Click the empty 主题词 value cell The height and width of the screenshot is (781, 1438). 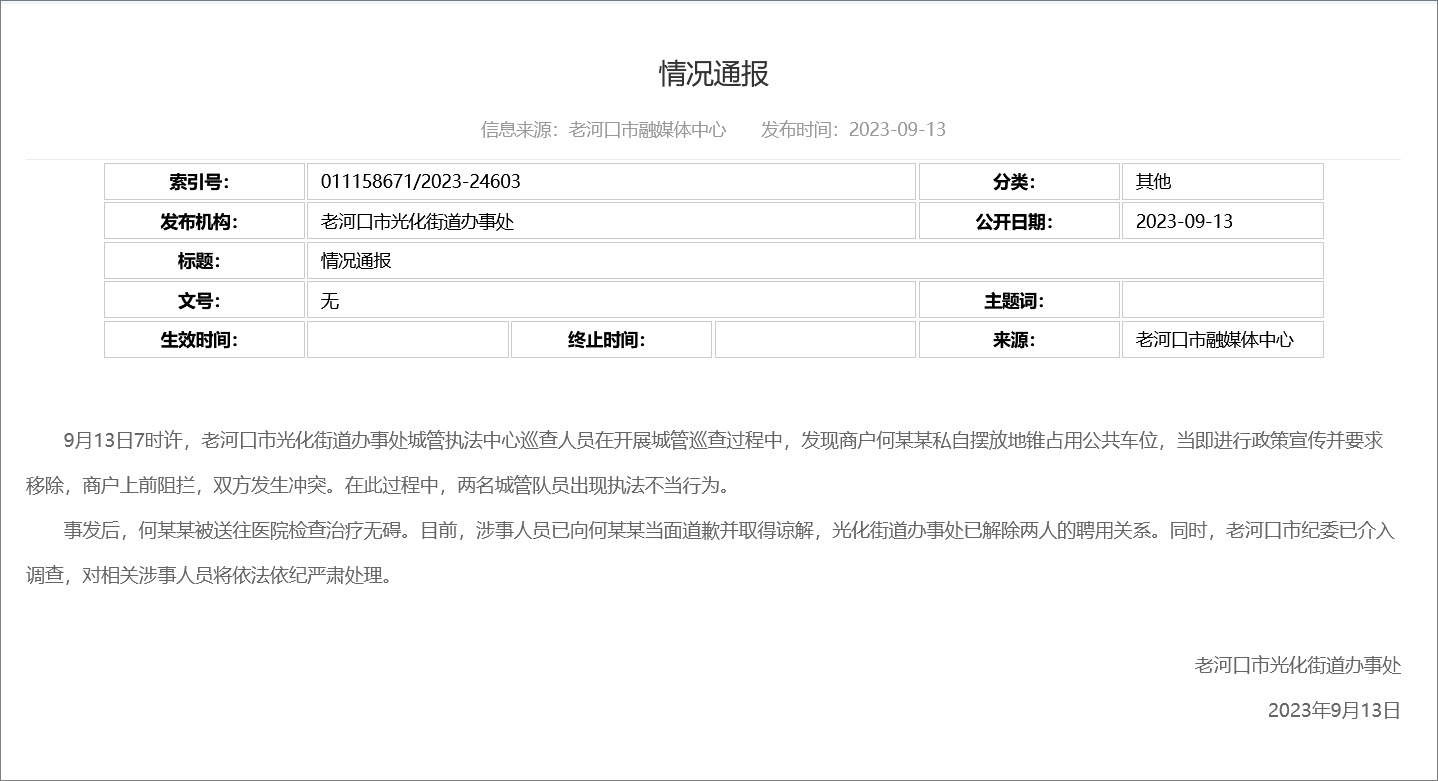(1222, 300)
